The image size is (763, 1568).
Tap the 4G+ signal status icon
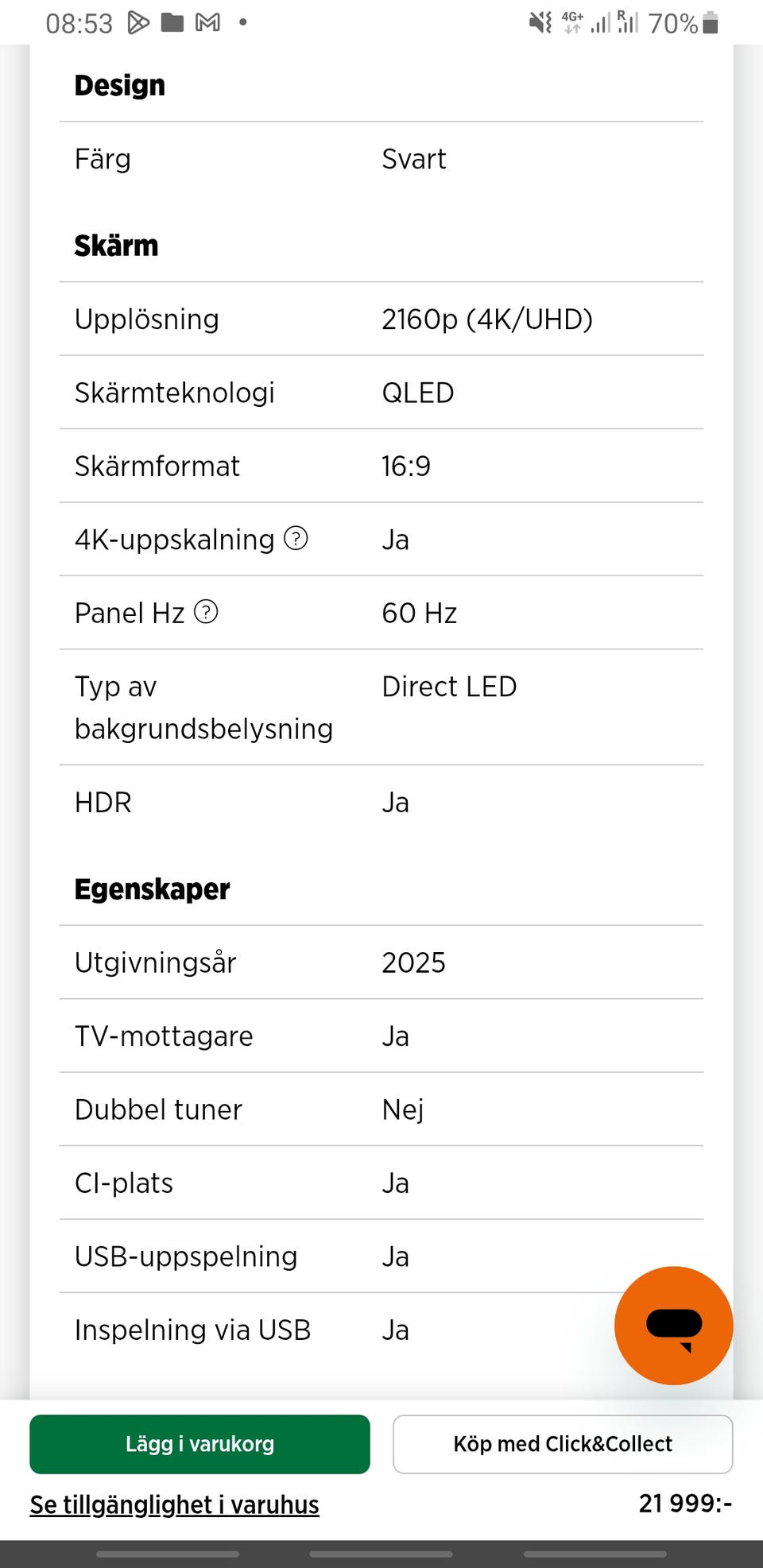click(x=572, y=23)
